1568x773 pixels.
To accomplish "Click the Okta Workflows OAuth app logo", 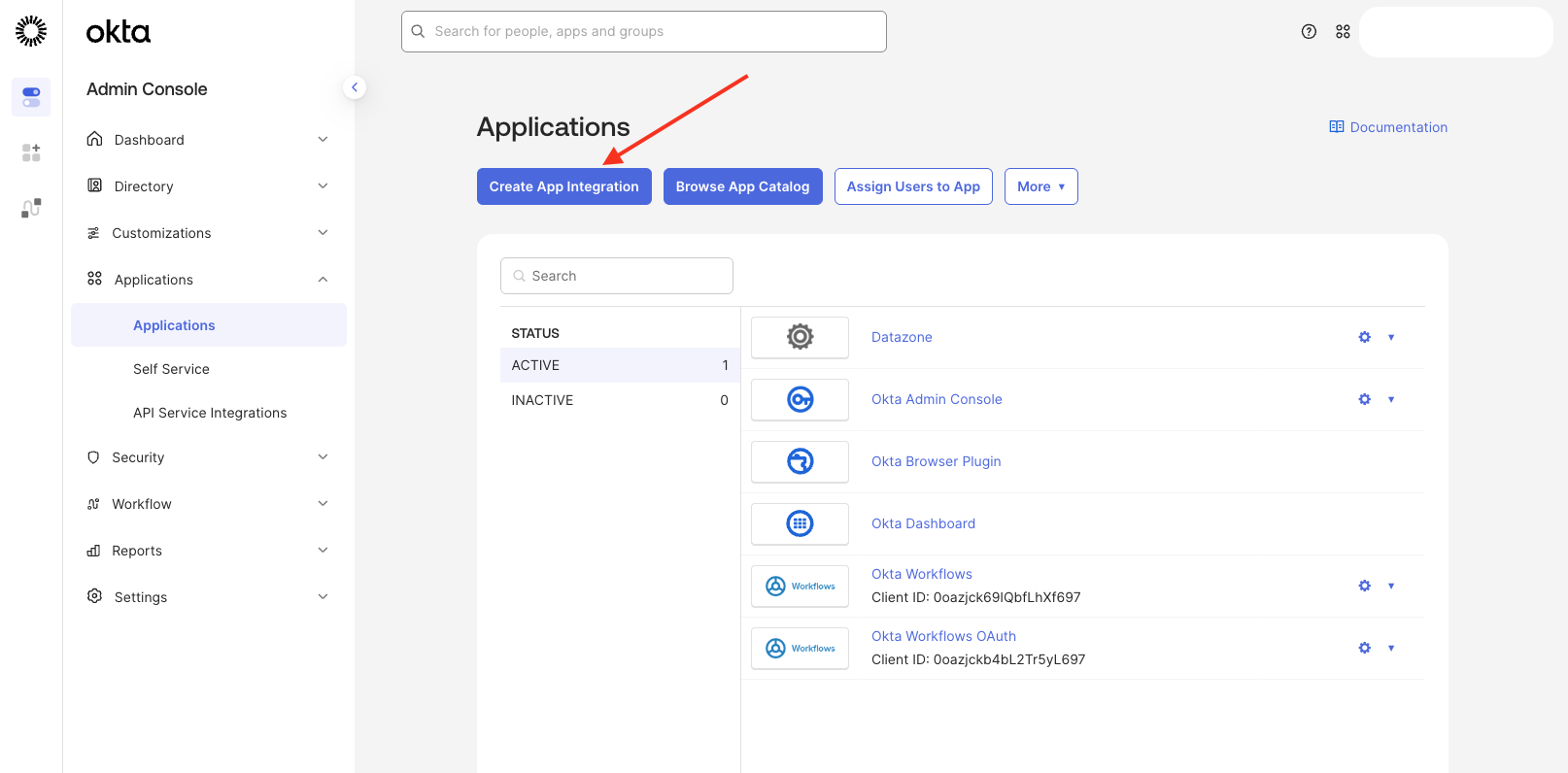I will pos(800,648).
